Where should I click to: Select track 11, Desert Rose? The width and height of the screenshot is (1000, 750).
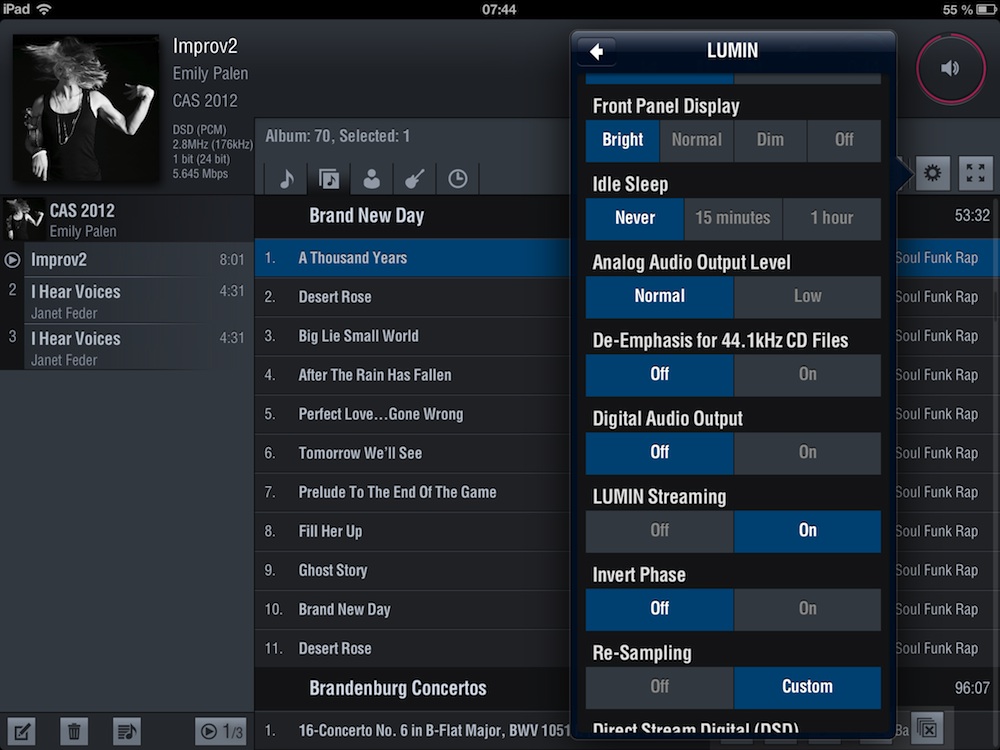(x=412, y=649)
